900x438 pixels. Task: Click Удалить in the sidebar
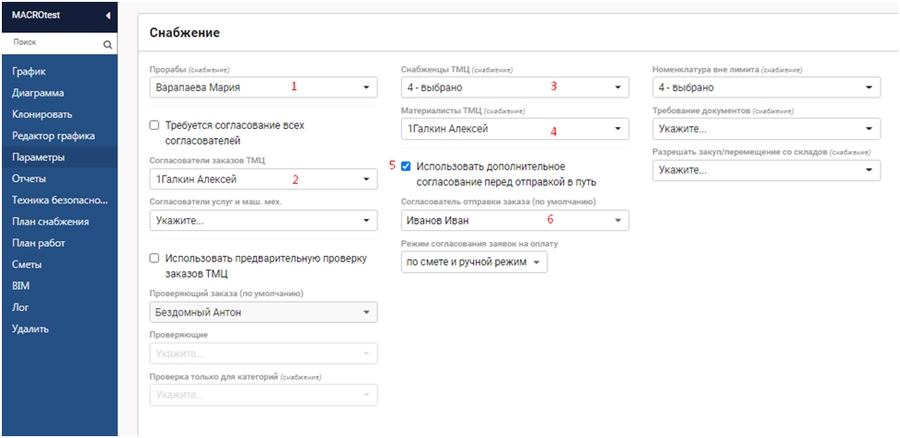pos(30,329)
